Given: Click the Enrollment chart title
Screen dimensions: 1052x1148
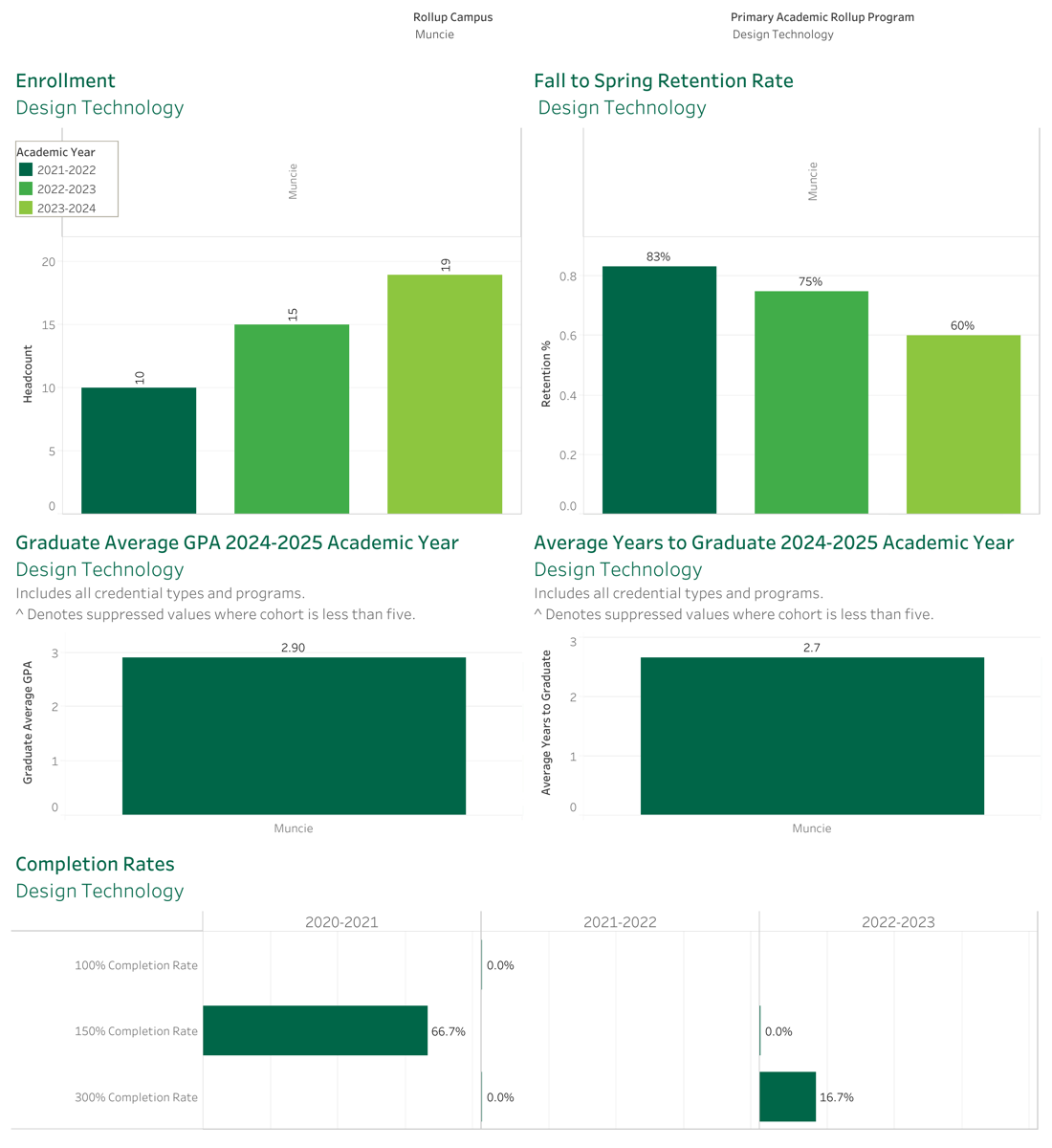Looking at the screenshot, I should pos(65,81).
